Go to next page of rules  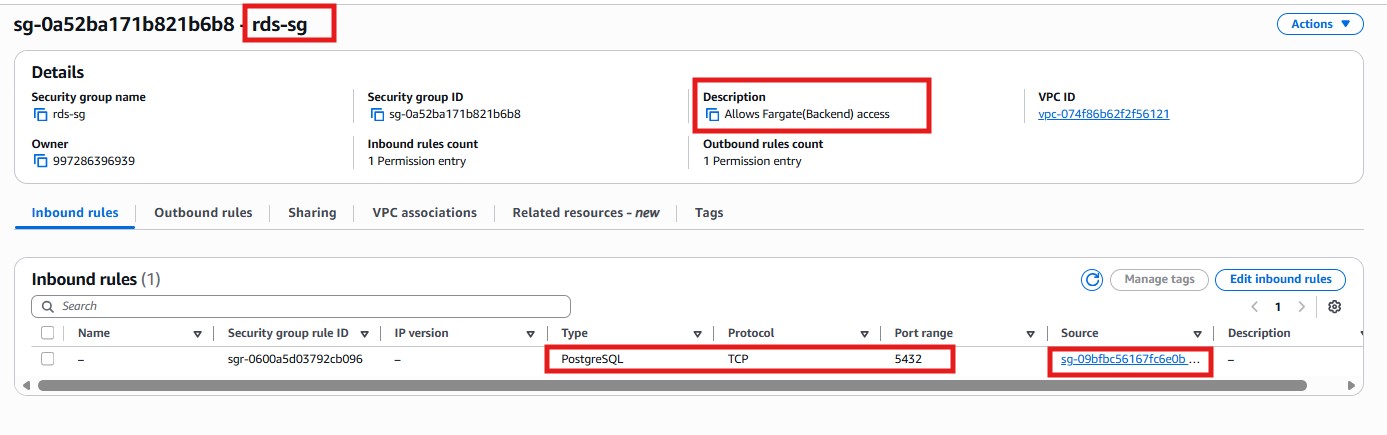coord(1301,307)
